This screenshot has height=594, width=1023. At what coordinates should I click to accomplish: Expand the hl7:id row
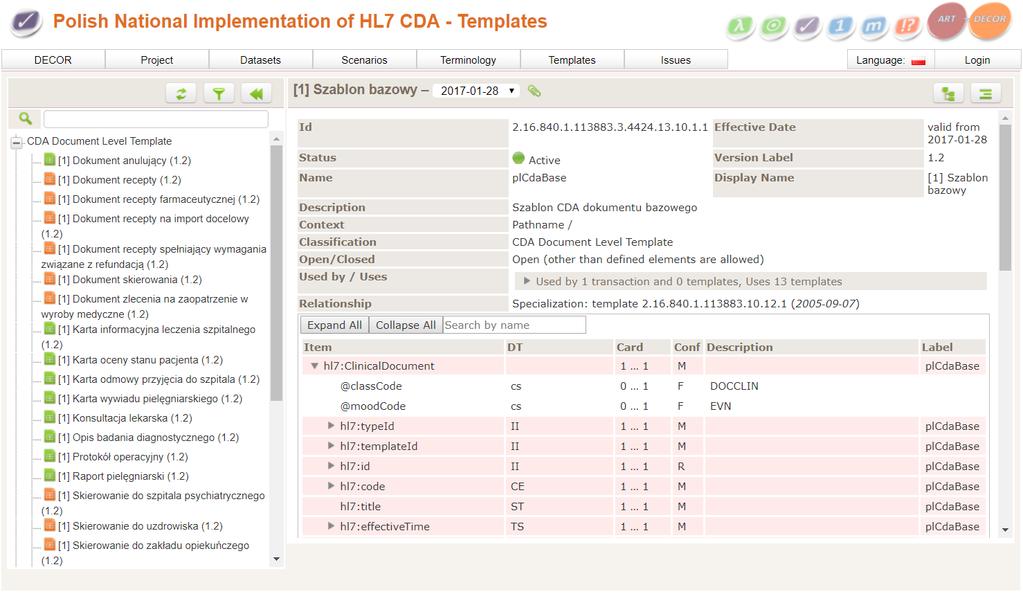[331, 466]
